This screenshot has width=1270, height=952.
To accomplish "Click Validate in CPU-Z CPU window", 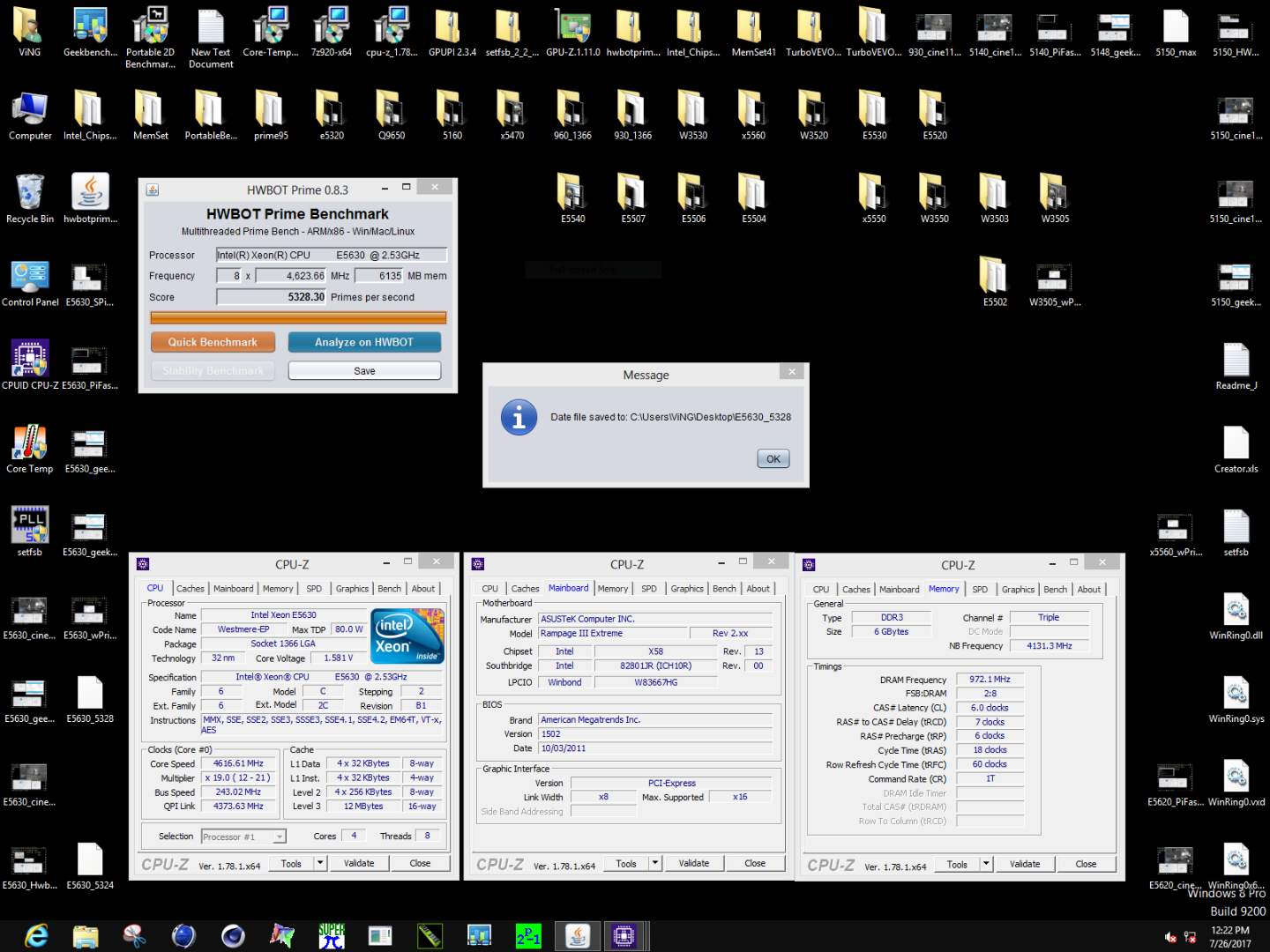I will click(x=359, y=864).
